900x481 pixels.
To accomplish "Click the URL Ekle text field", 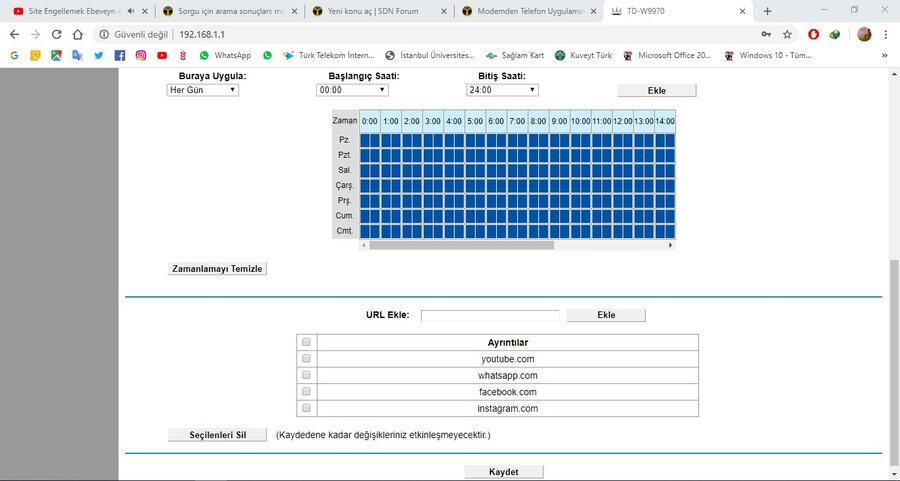I will click(x=489, y=315).
